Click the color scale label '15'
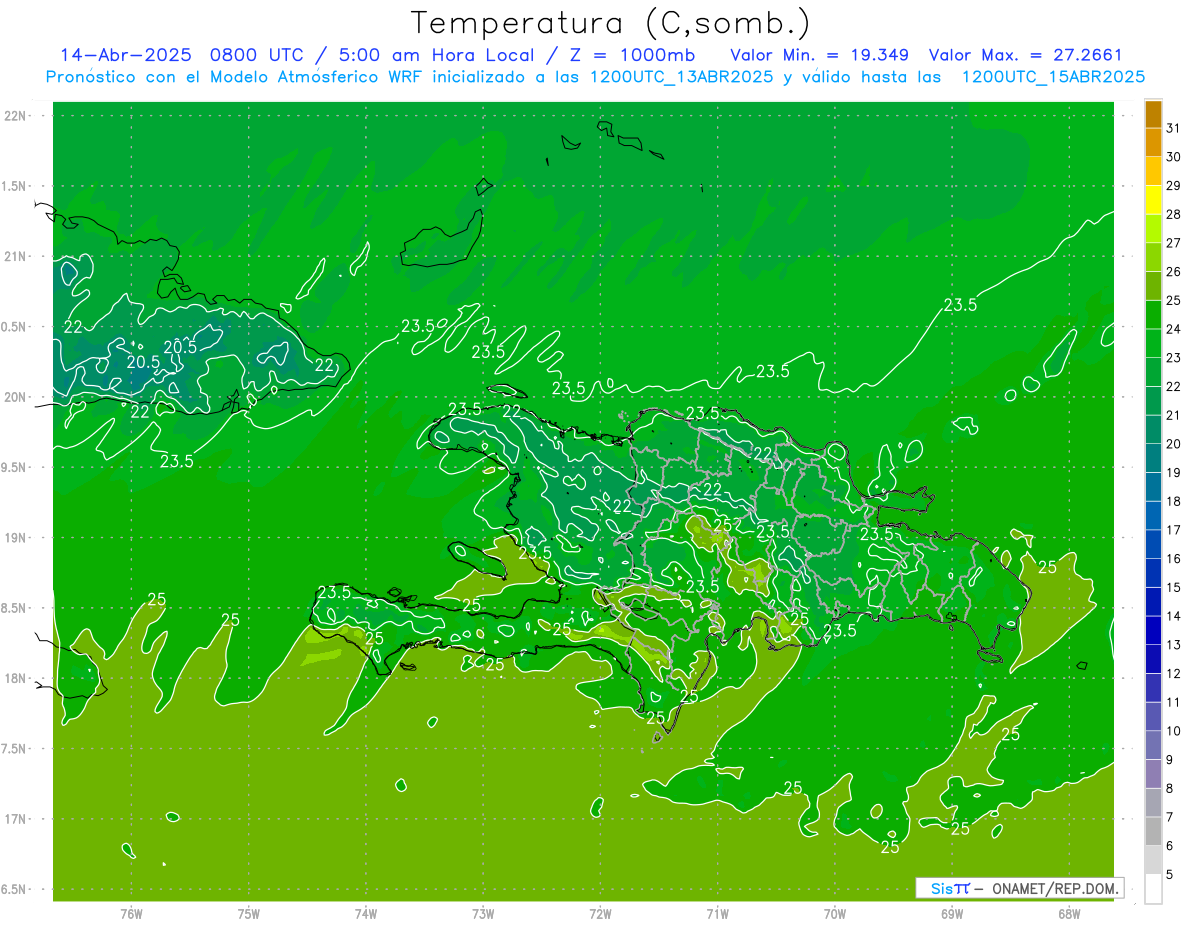 (1174, 588)
